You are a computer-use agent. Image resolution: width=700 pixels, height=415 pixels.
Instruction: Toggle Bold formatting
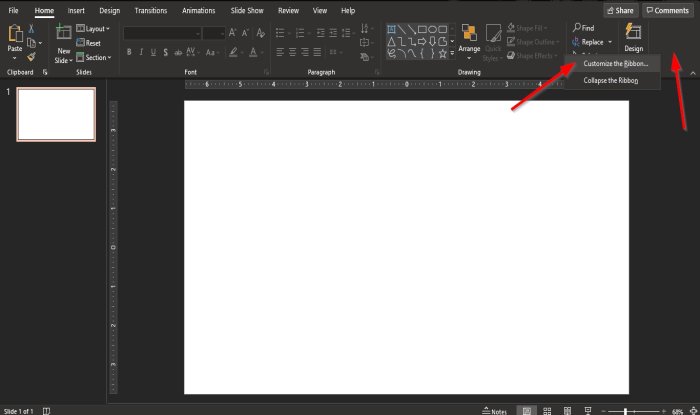[130, 52]
